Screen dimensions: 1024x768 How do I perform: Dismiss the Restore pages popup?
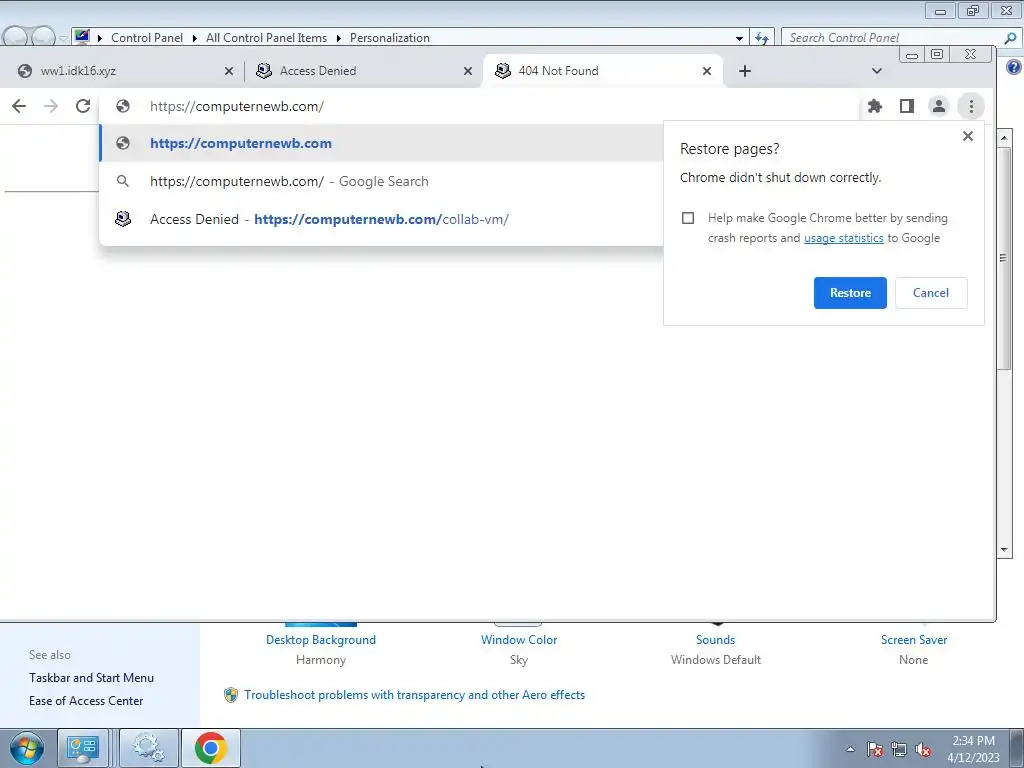968,136
